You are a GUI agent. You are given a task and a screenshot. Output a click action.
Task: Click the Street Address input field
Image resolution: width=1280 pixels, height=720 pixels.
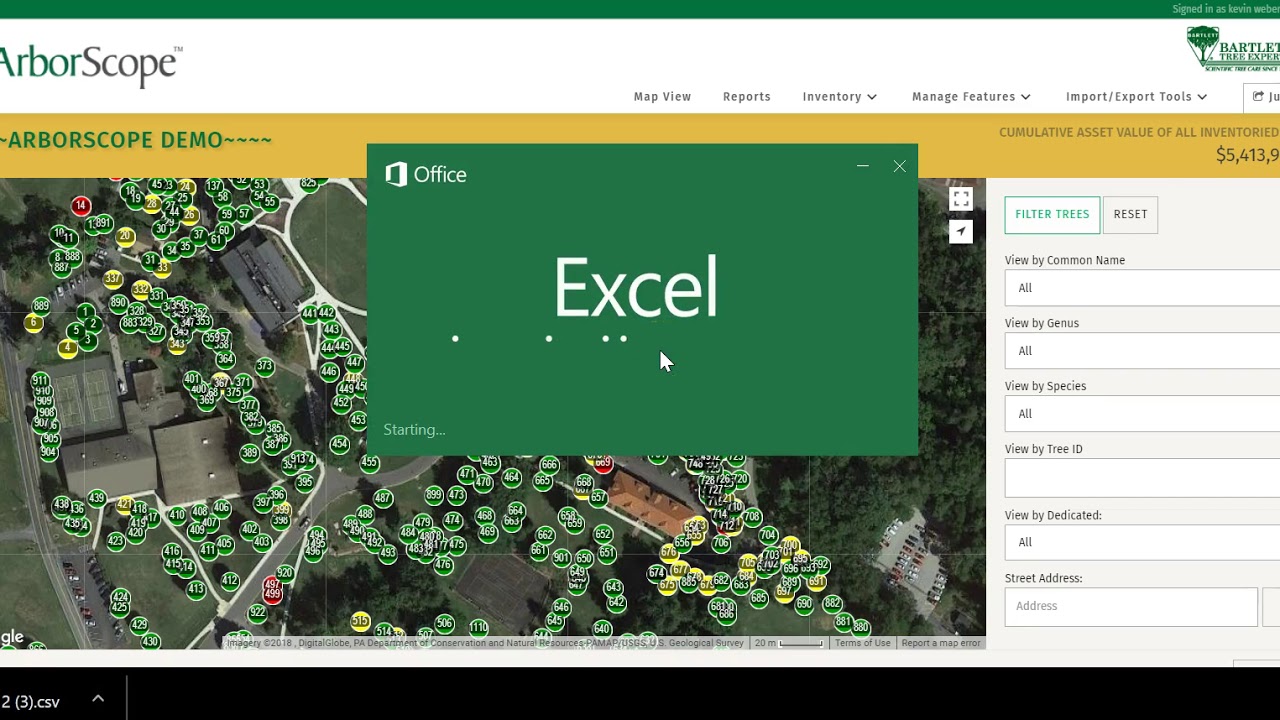(1131, 606)
